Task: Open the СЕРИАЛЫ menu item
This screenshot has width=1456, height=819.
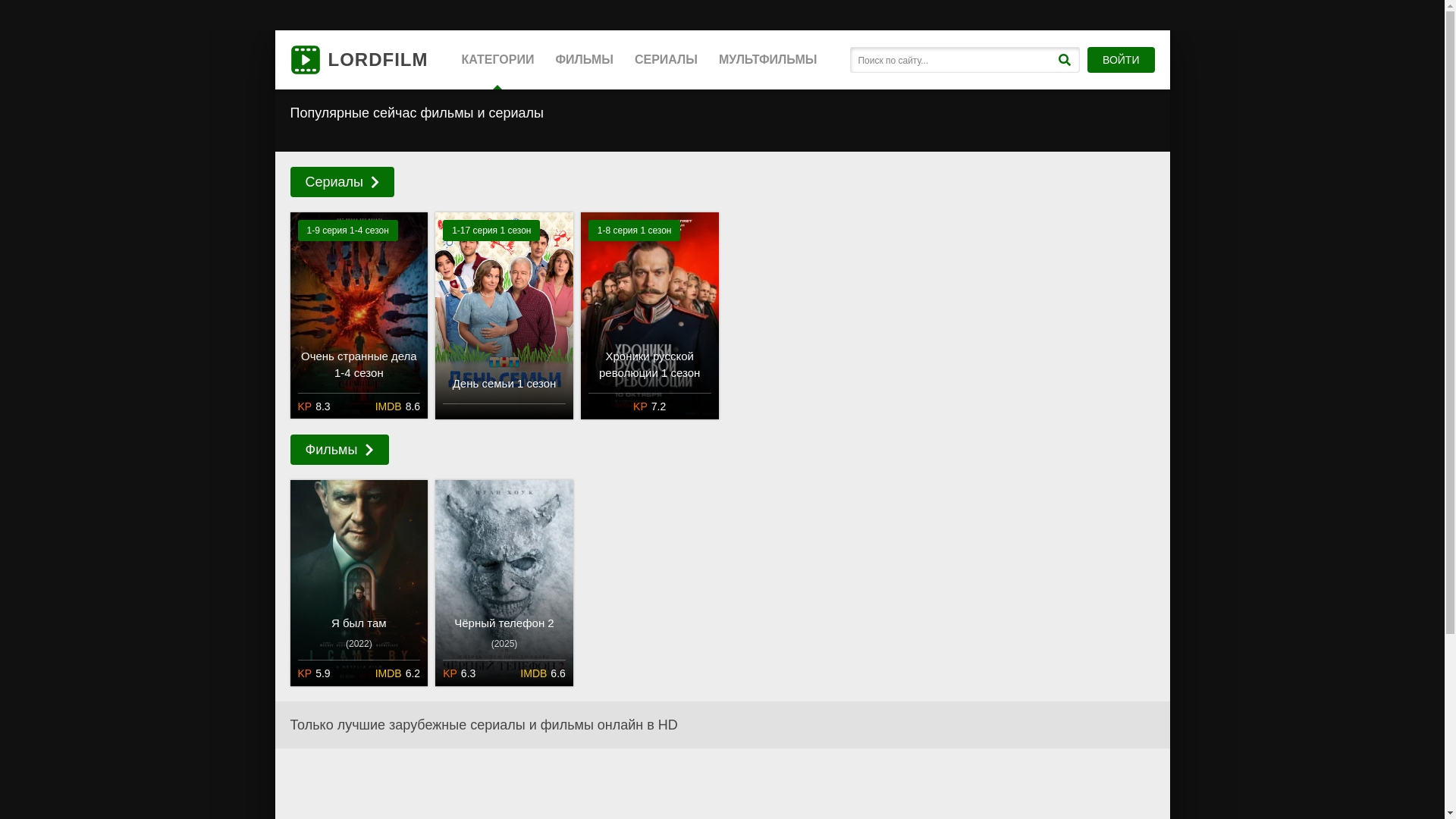Action: (x=666, y=60)
